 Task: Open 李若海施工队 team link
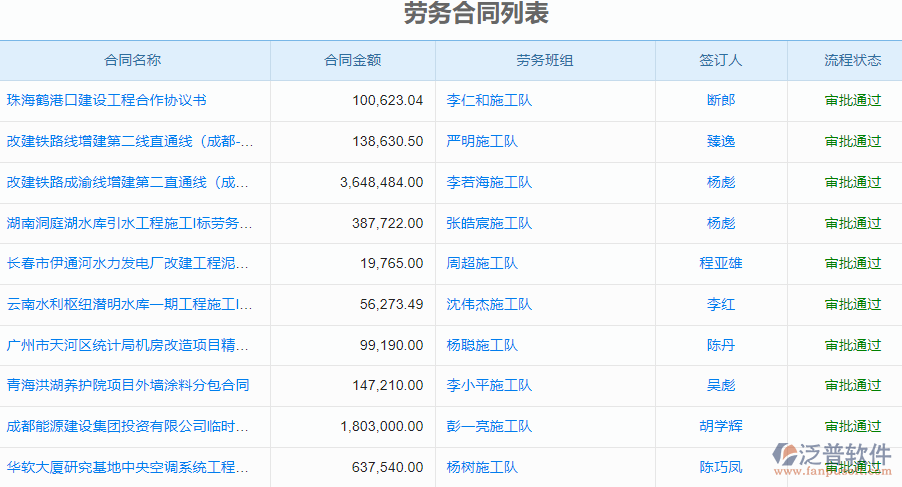pos(489,182)
